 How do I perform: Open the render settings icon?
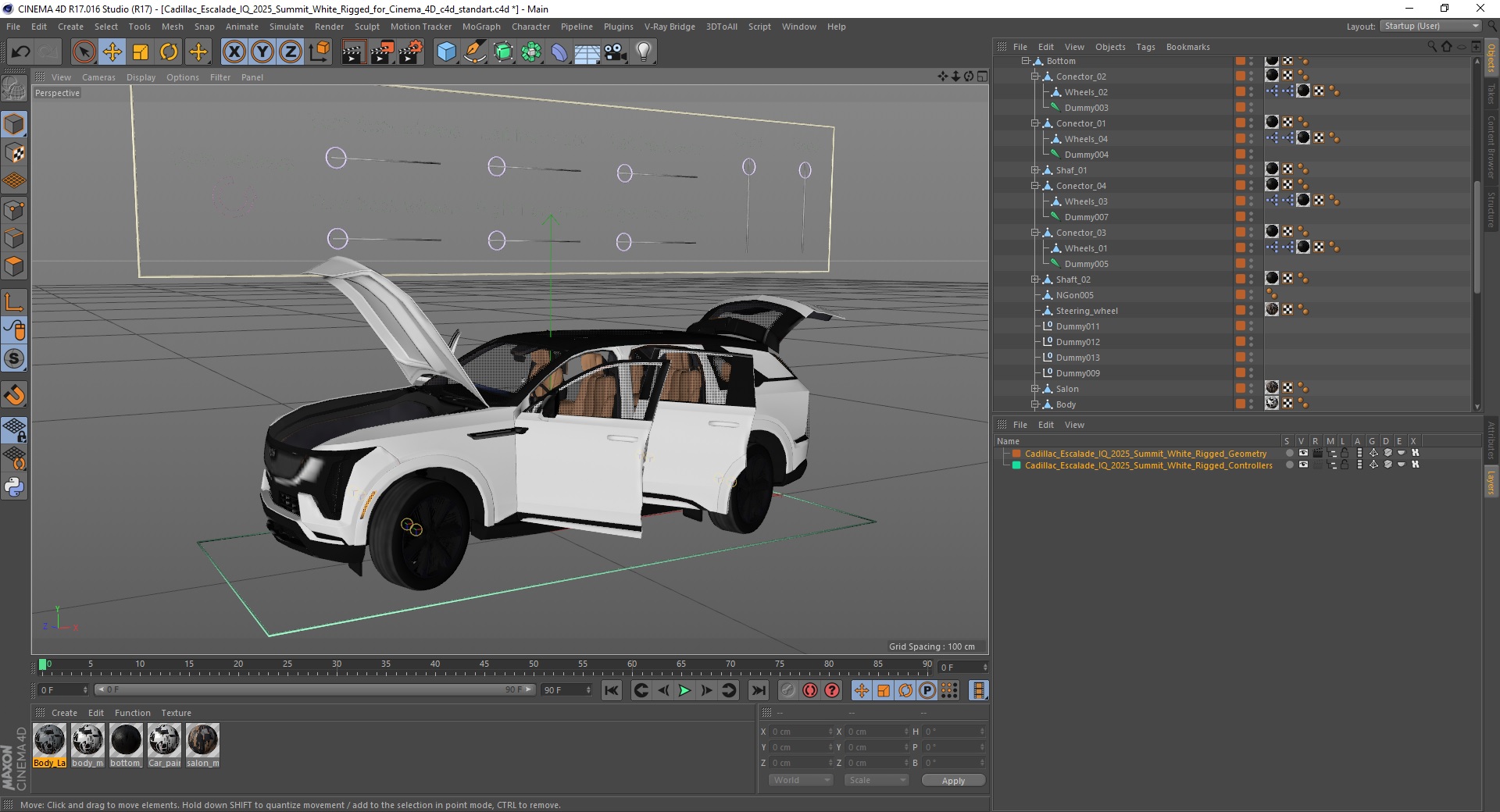tap(411, 52)
